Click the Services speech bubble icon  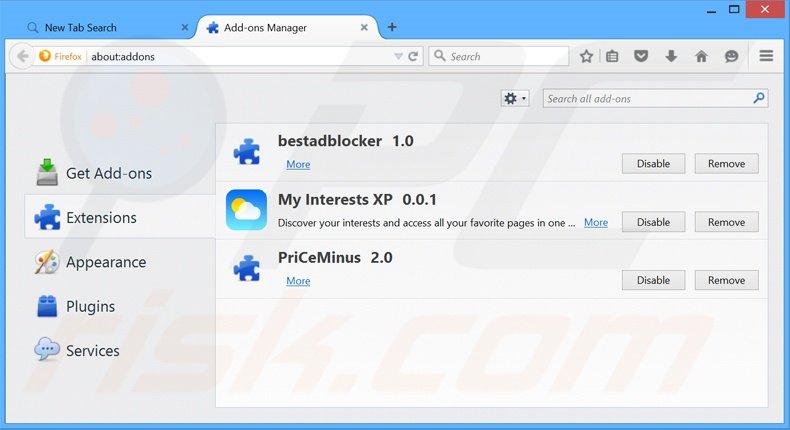[x=47, y=349]
